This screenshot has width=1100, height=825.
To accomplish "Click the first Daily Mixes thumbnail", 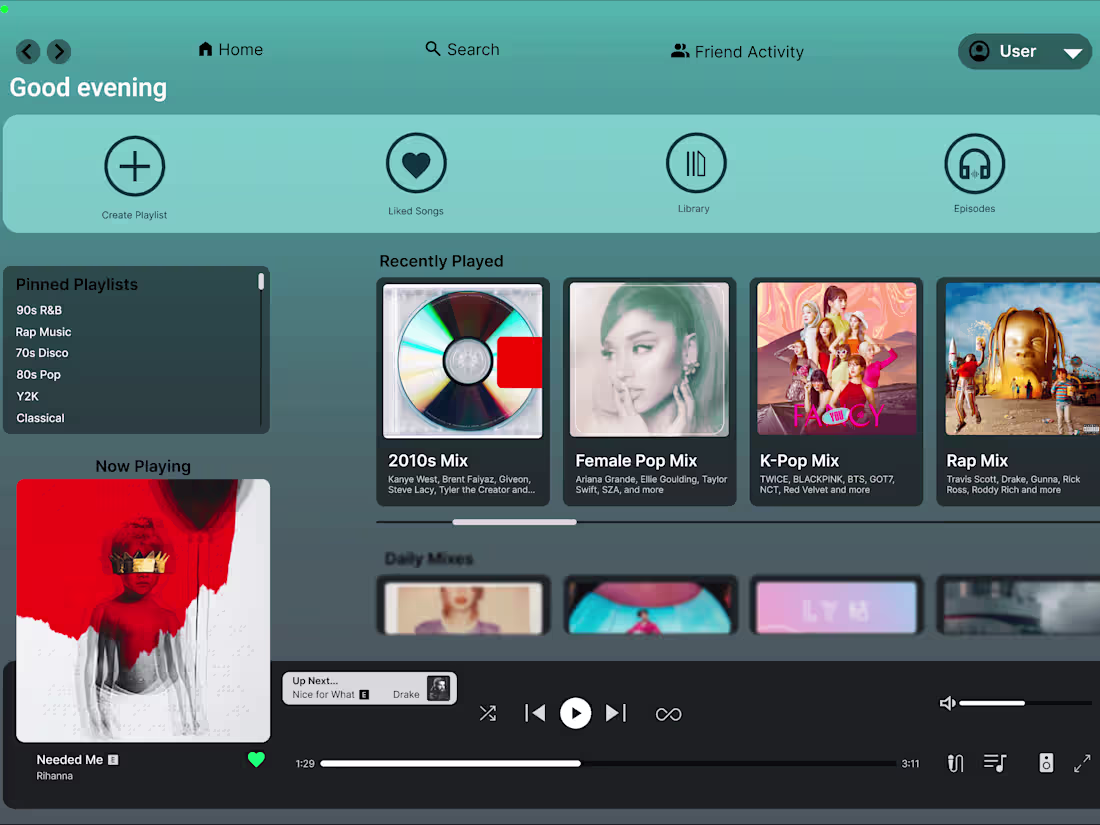I will pyautogui.click(x=463, y=606).
